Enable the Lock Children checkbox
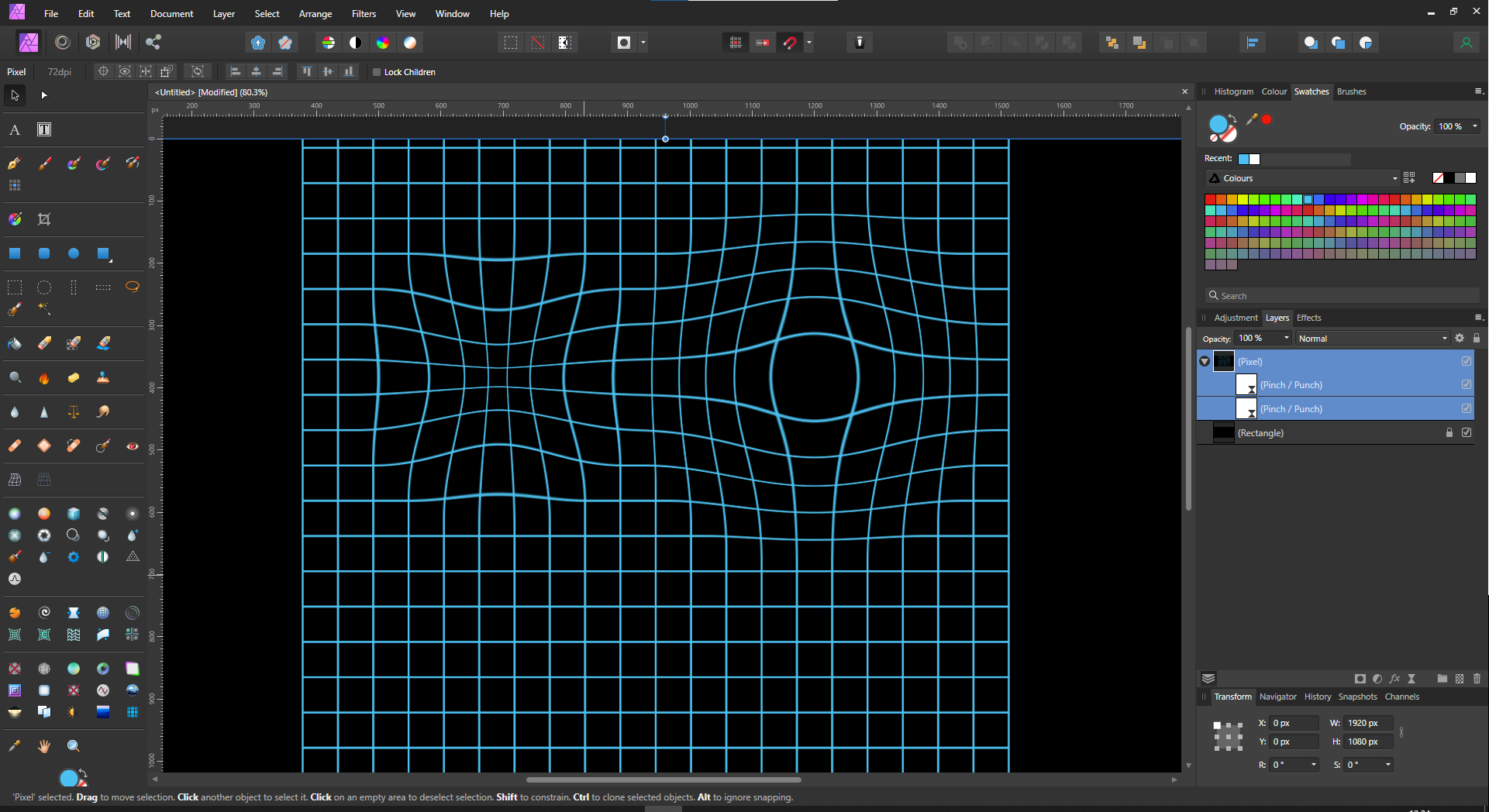The height and width of the screenshot is (812, 1489). tap(377, 72)
